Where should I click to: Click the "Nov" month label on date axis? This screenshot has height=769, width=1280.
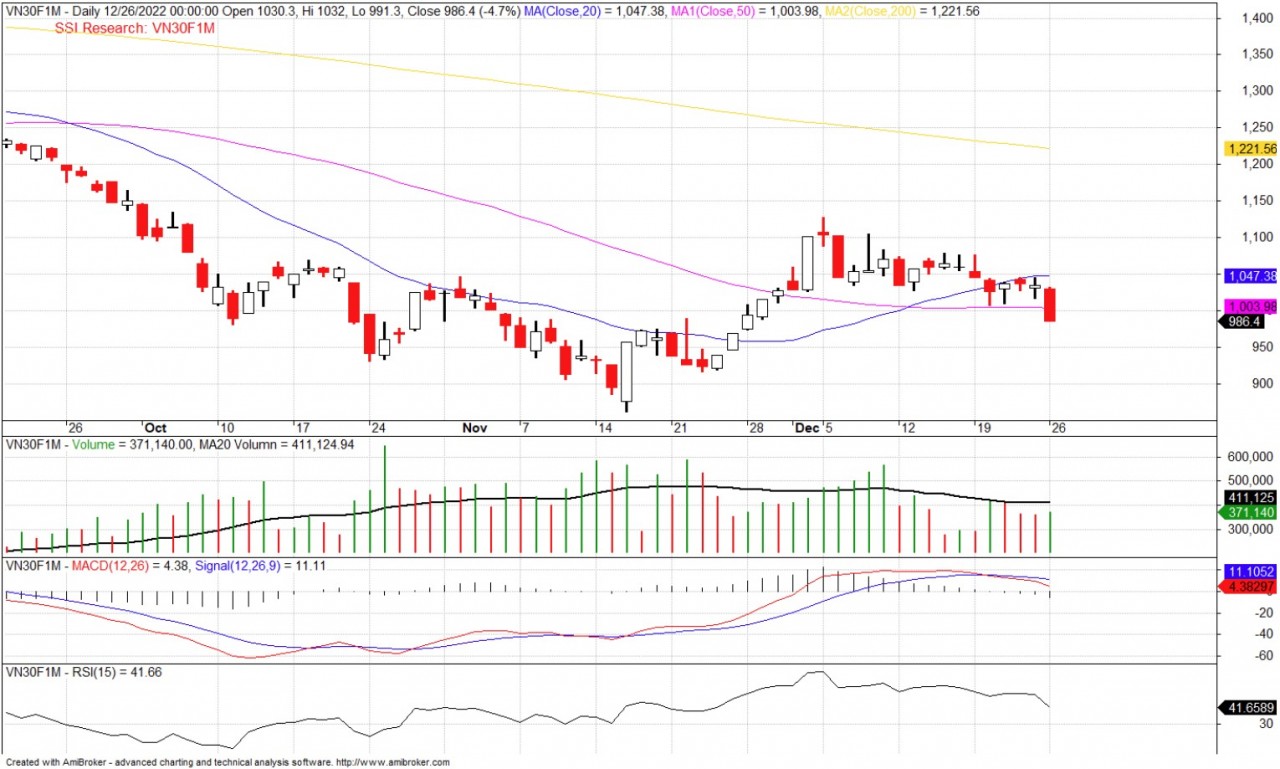(x=474, y=428)
